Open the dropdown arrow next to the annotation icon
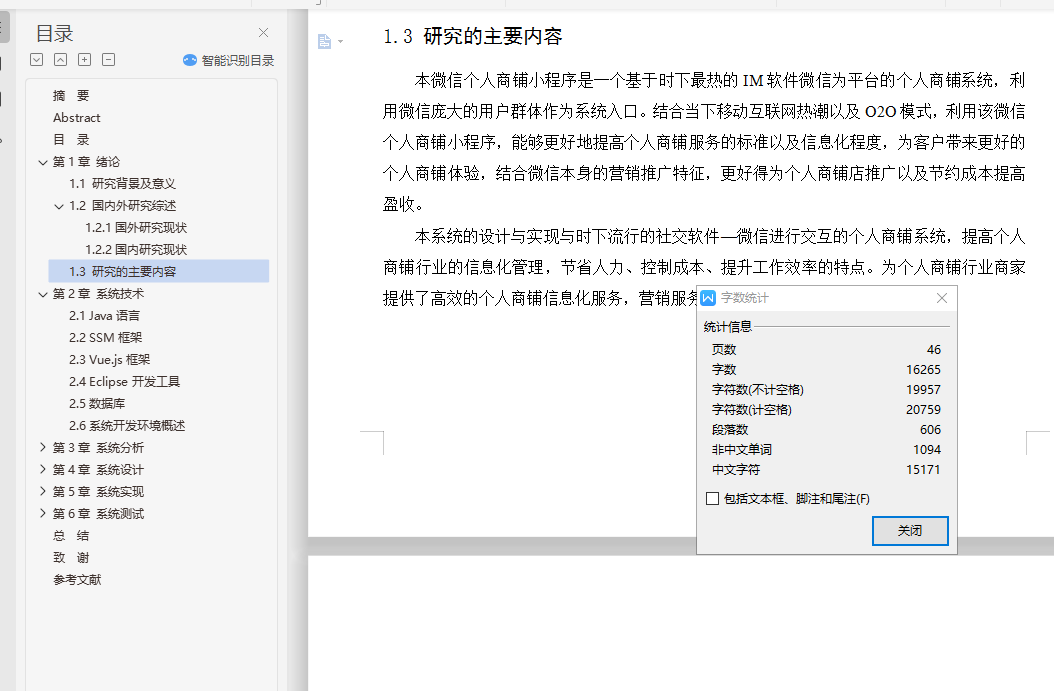The image size is (1054, 691). click(340, 40)
